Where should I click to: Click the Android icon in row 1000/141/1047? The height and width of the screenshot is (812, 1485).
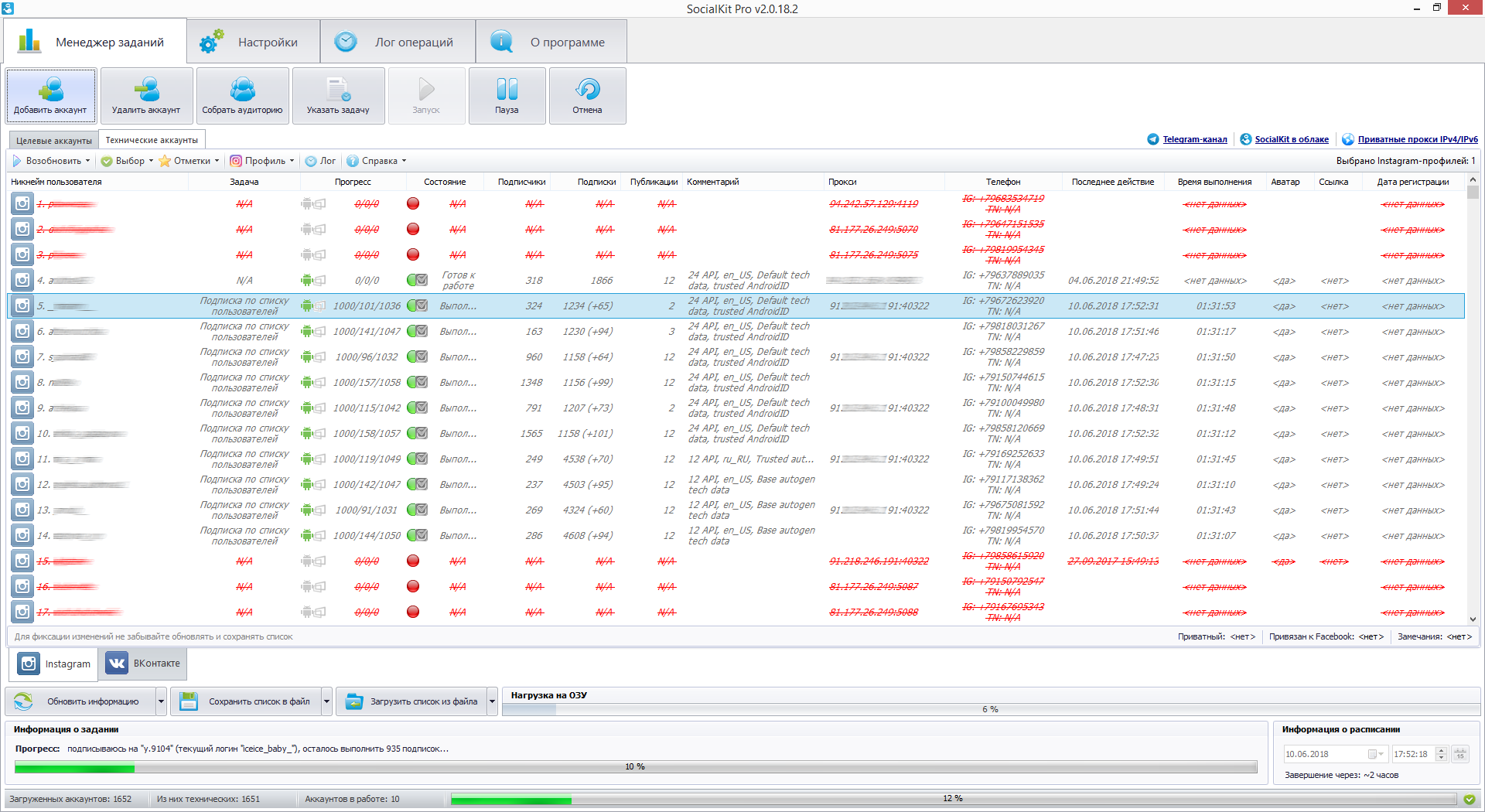point(307,331)
